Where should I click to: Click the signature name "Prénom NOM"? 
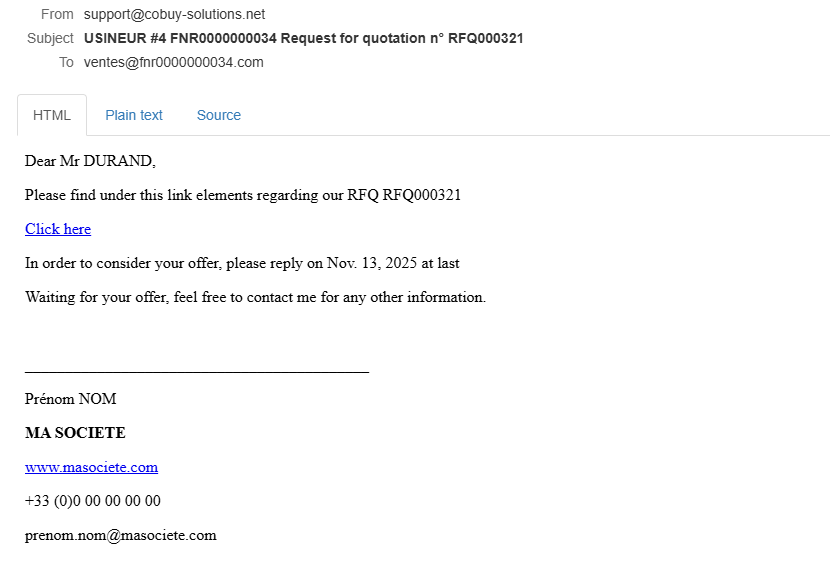point(70,399)
